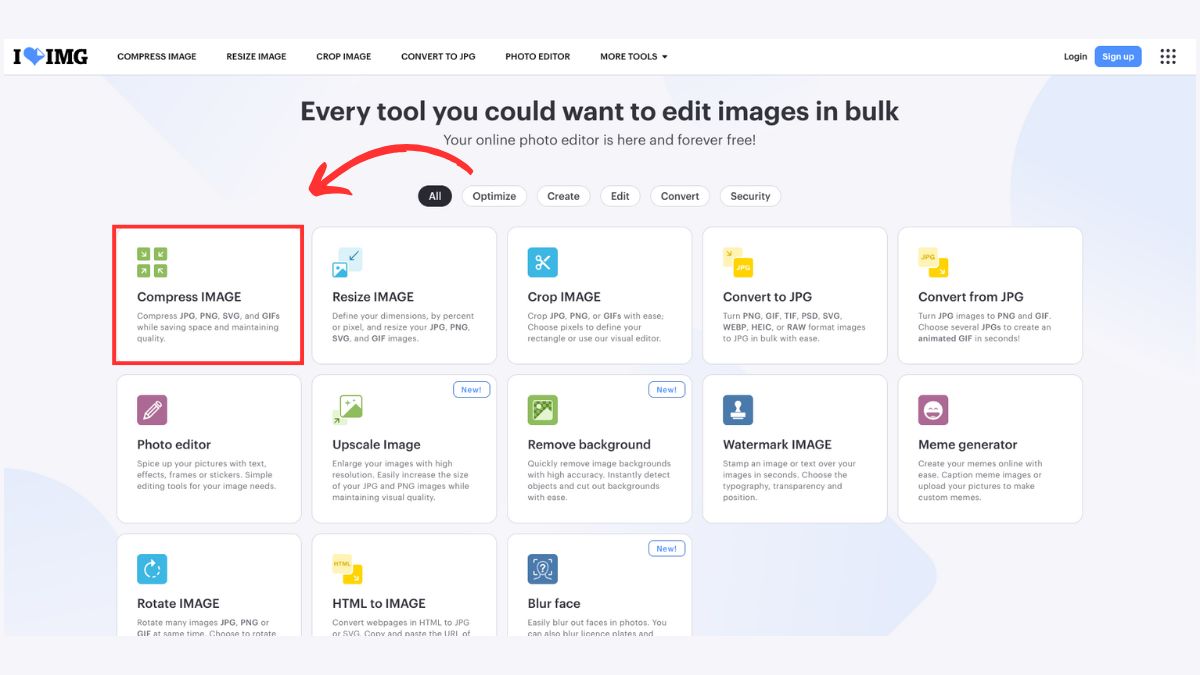Click the Convert from JPG icon

click(x=933, y=262)
